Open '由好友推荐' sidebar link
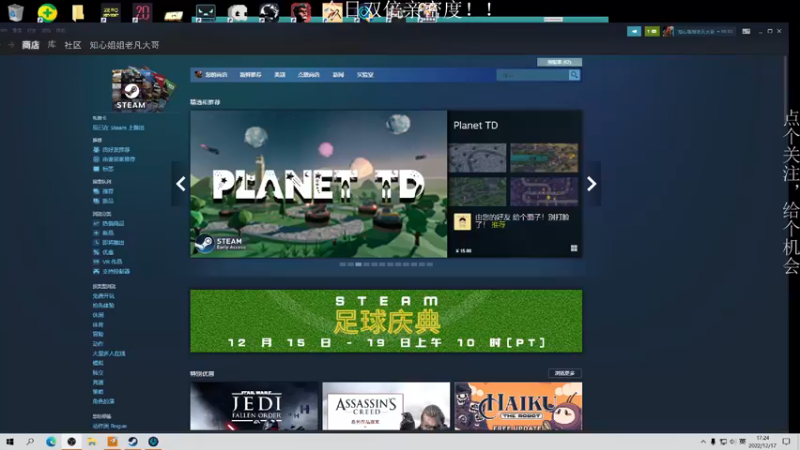Screen dimensions: 800x450 click(116, 150)
